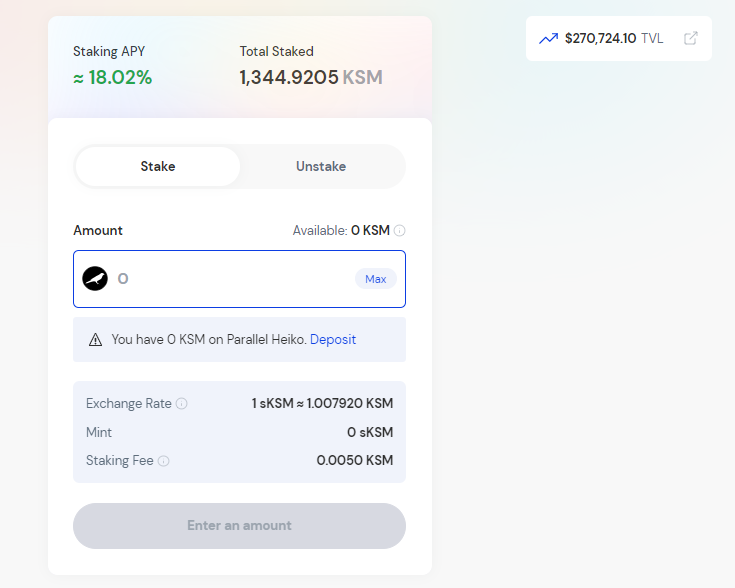Select the Stake tab

coord(158,166)
